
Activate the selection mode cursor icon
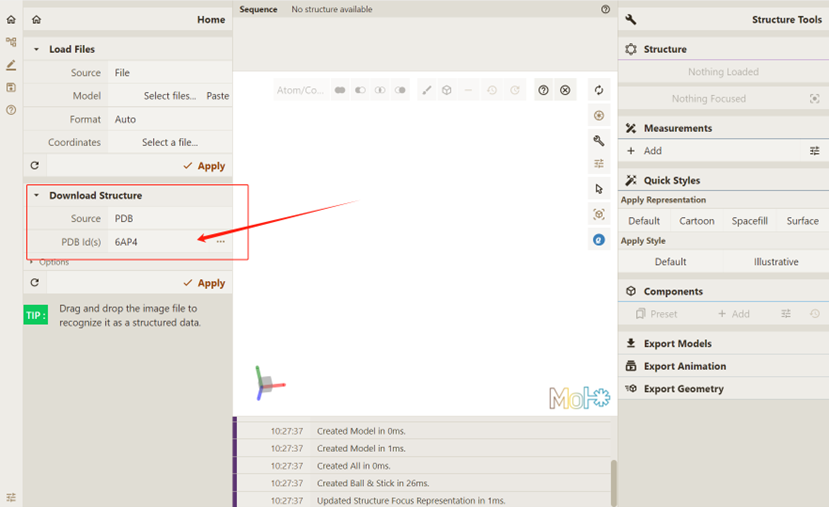599,189
